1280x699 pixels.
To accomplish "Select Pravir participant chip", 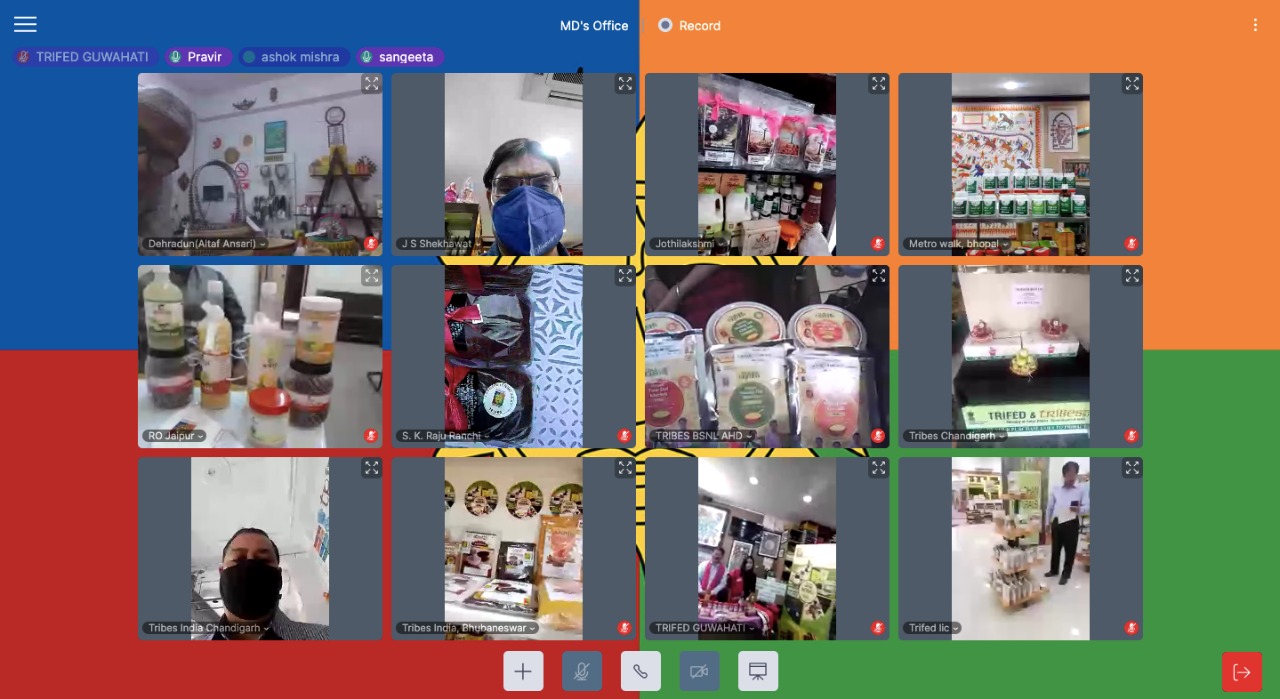I will [198, 57].
